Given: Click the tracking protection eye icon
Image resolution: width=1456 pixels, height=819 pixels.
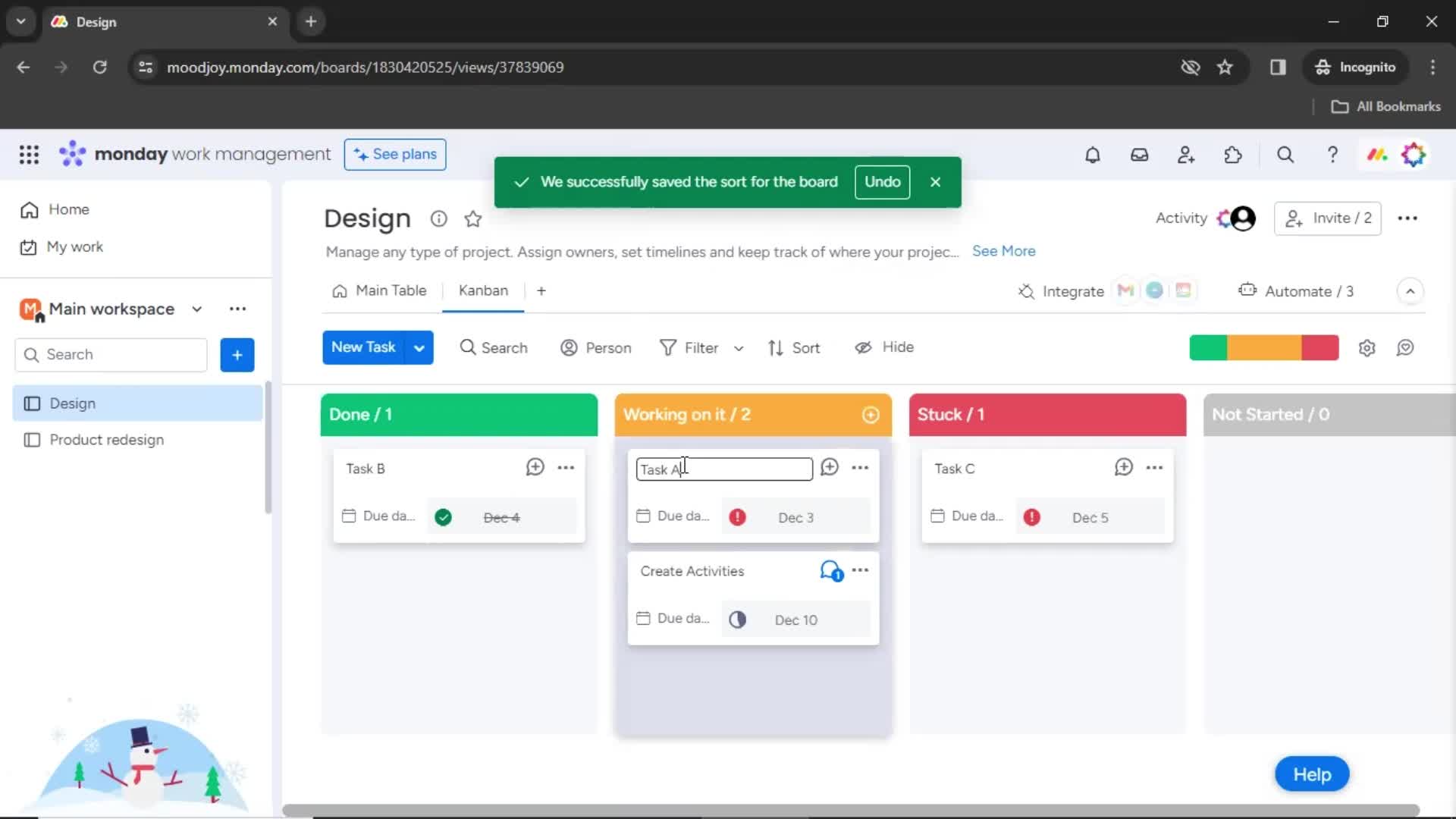Looking at the screenshot, I should point(1190,67).
